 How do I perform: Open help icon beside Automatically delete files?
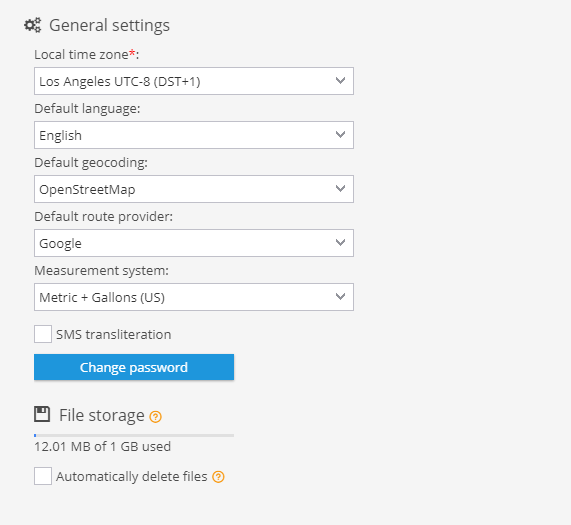[218, 477]
